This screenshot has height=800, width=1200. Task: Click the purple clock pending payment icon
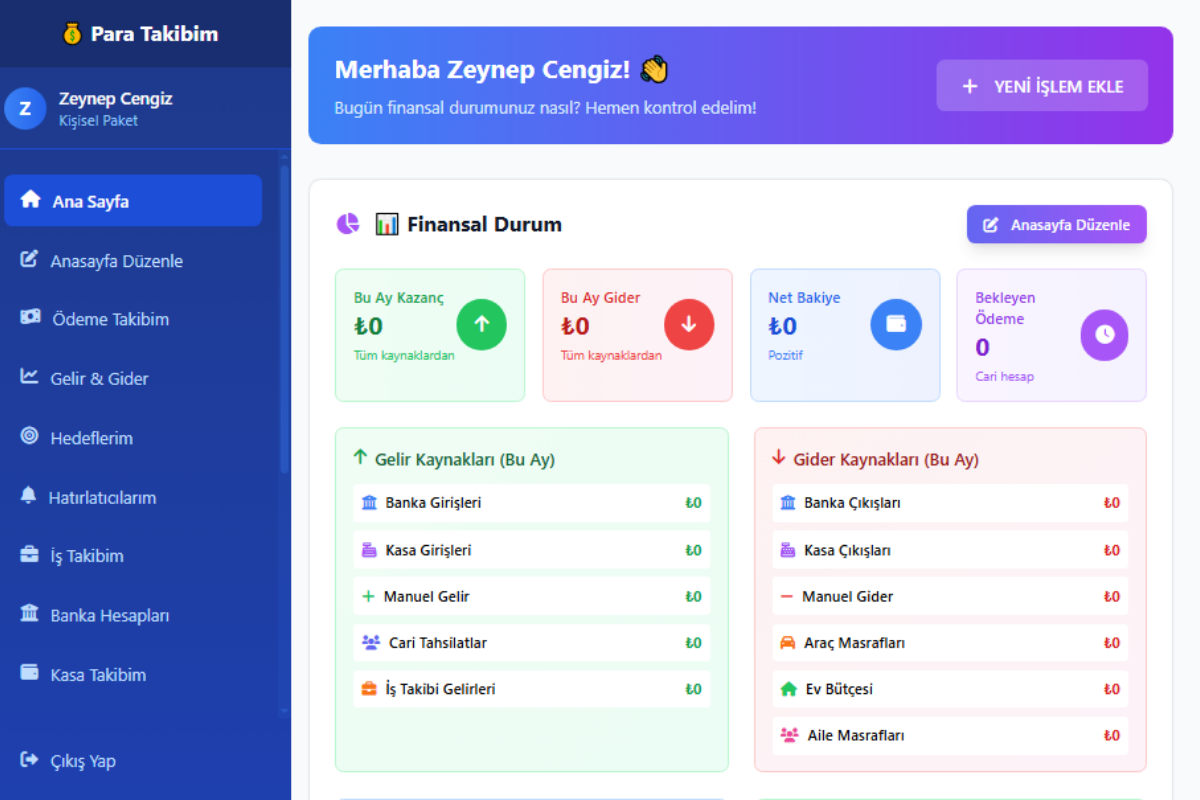pyautogui.click(x=1104, y=335)
